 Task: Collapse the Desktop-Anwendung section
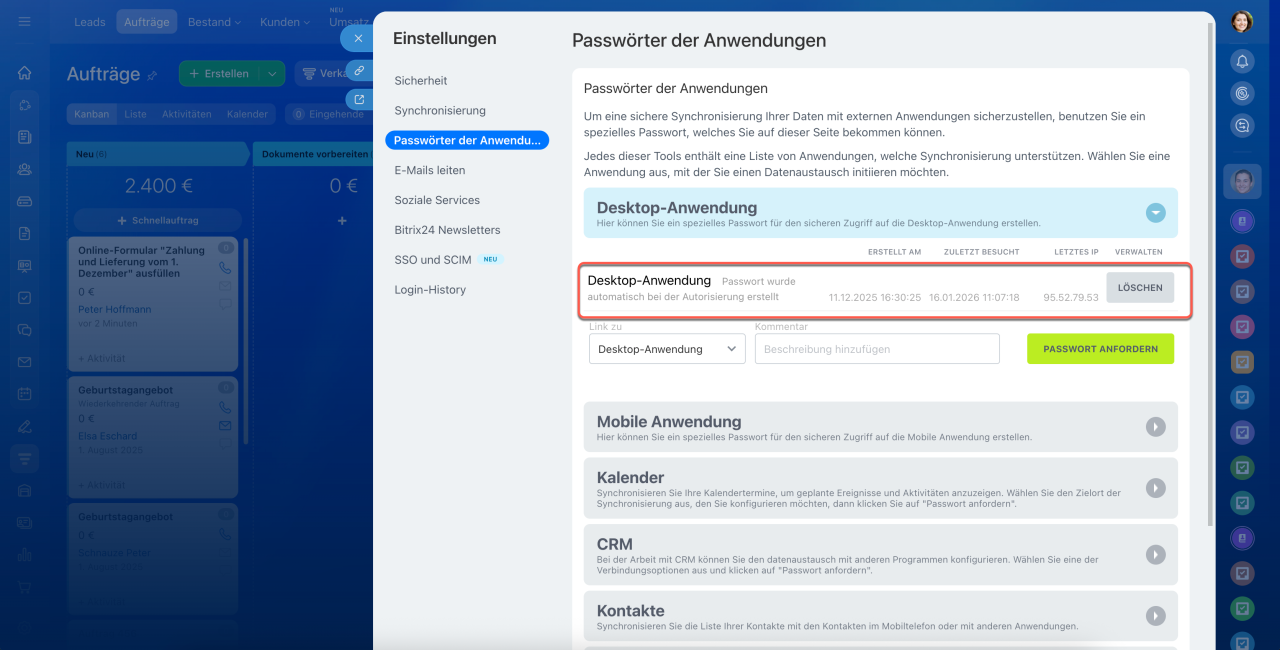pyautogui.click(x=1155, y=212)
